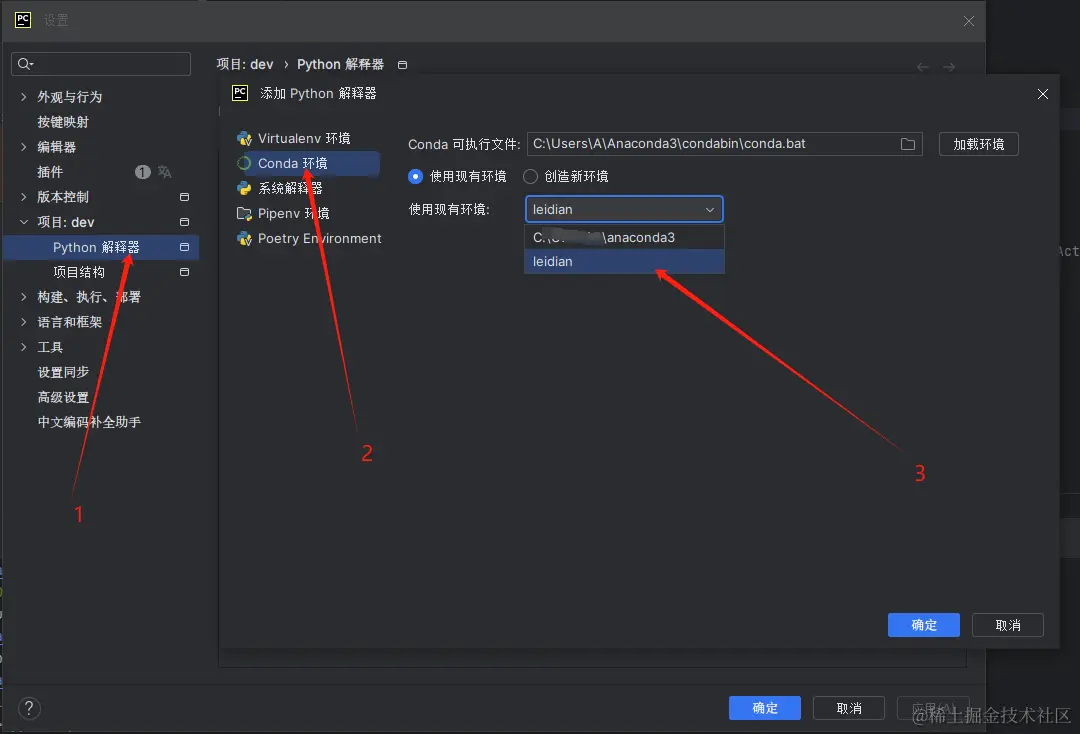Screen dimensions: 1080x734
Task: Open 中文编码补全助手 settings page
Action: coord(89,422)
